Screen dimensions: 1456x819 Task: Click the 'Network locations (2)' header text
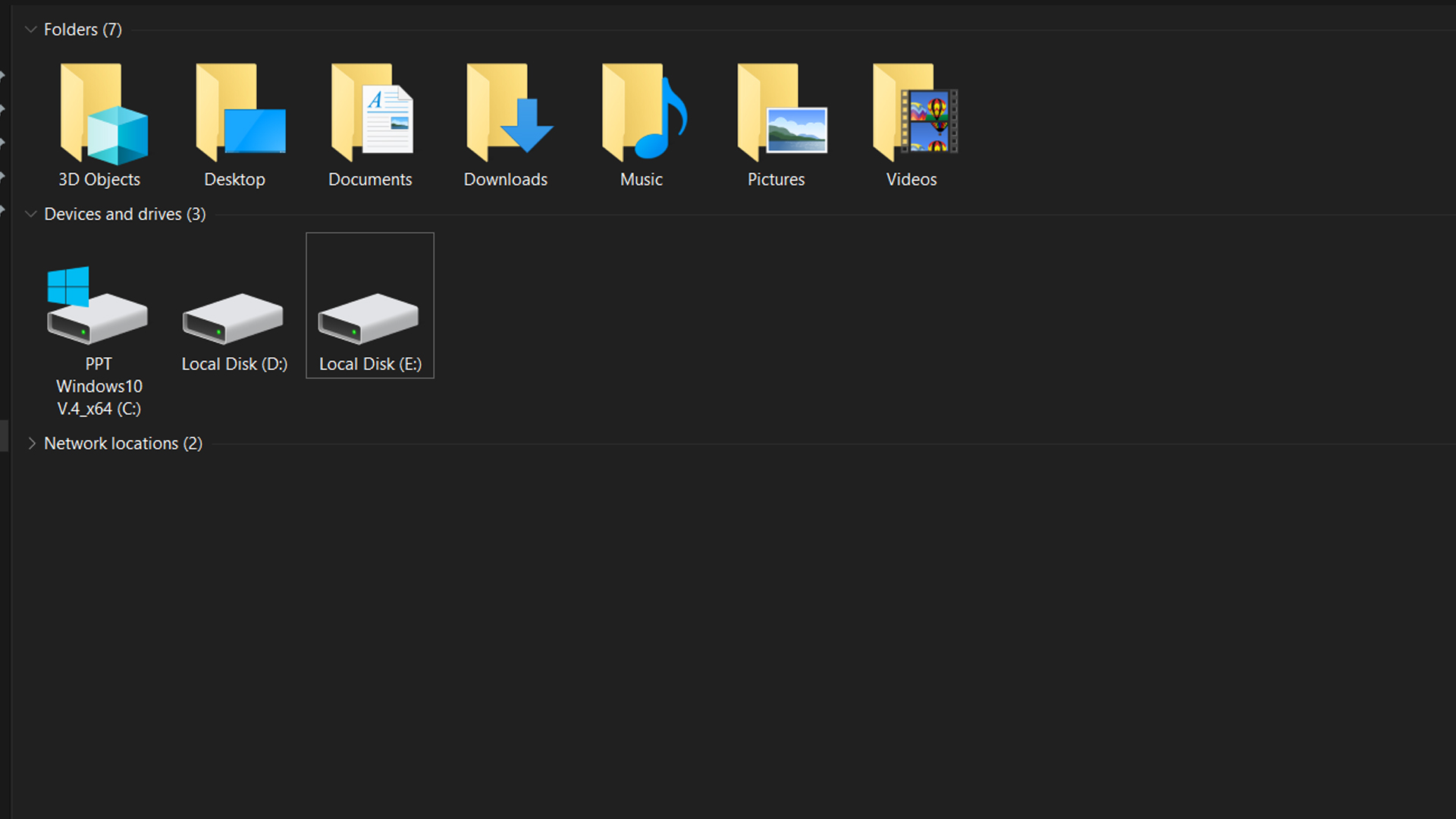point(123,444)
